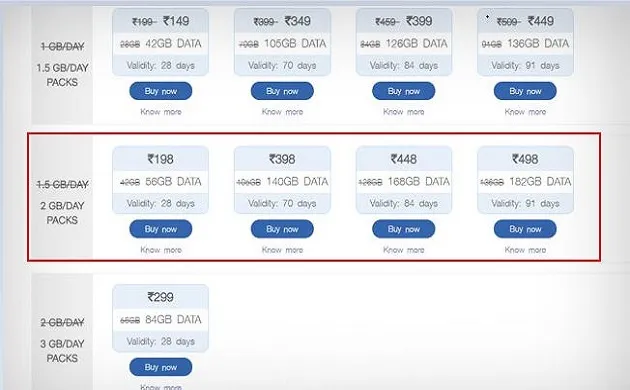Buy the ₹498 182GB data pack

[x=525, y=229]
